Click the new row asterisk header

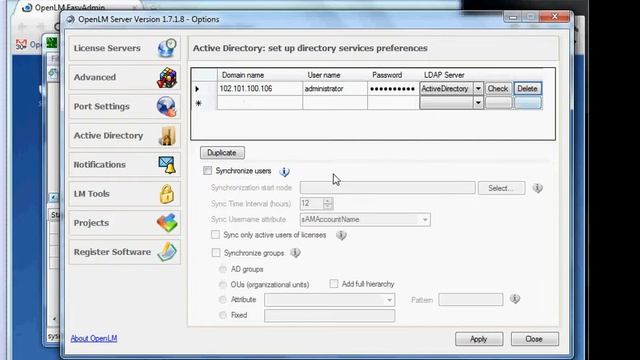click(x=204, y=103)
